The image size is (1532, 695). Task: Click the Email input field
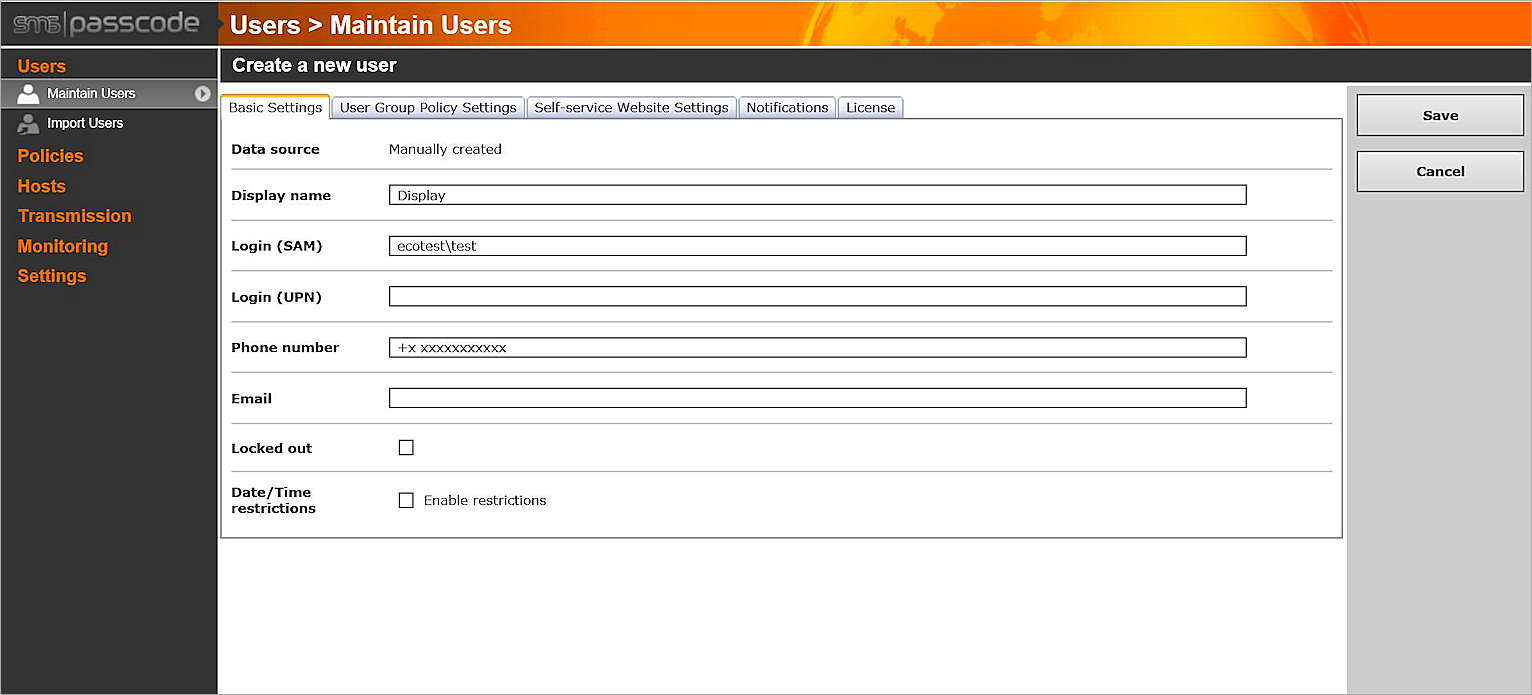(x=817, y=397)
